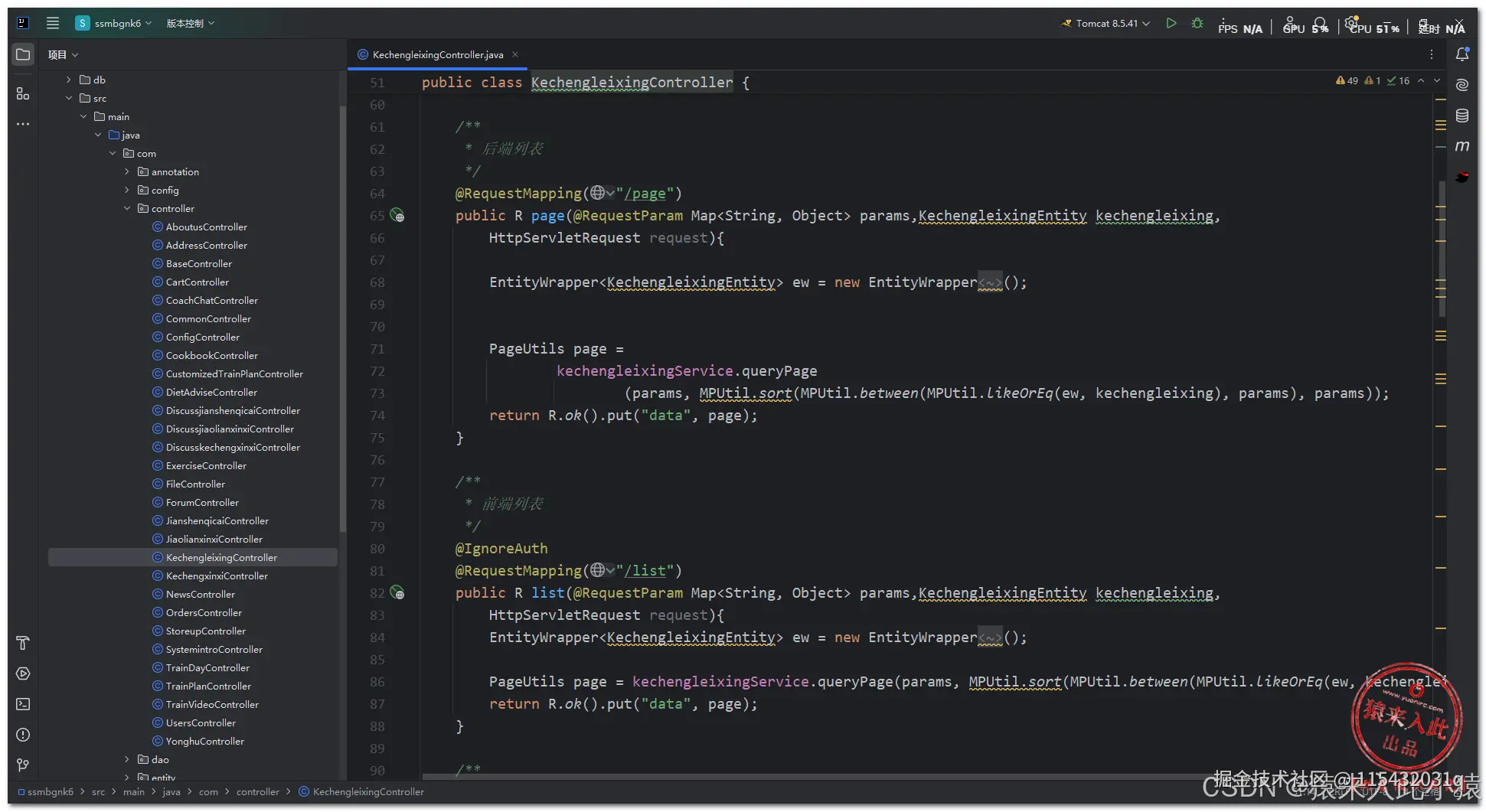The image size is (1486, 812).
Task: Expand the db folder
Action: 68,80
